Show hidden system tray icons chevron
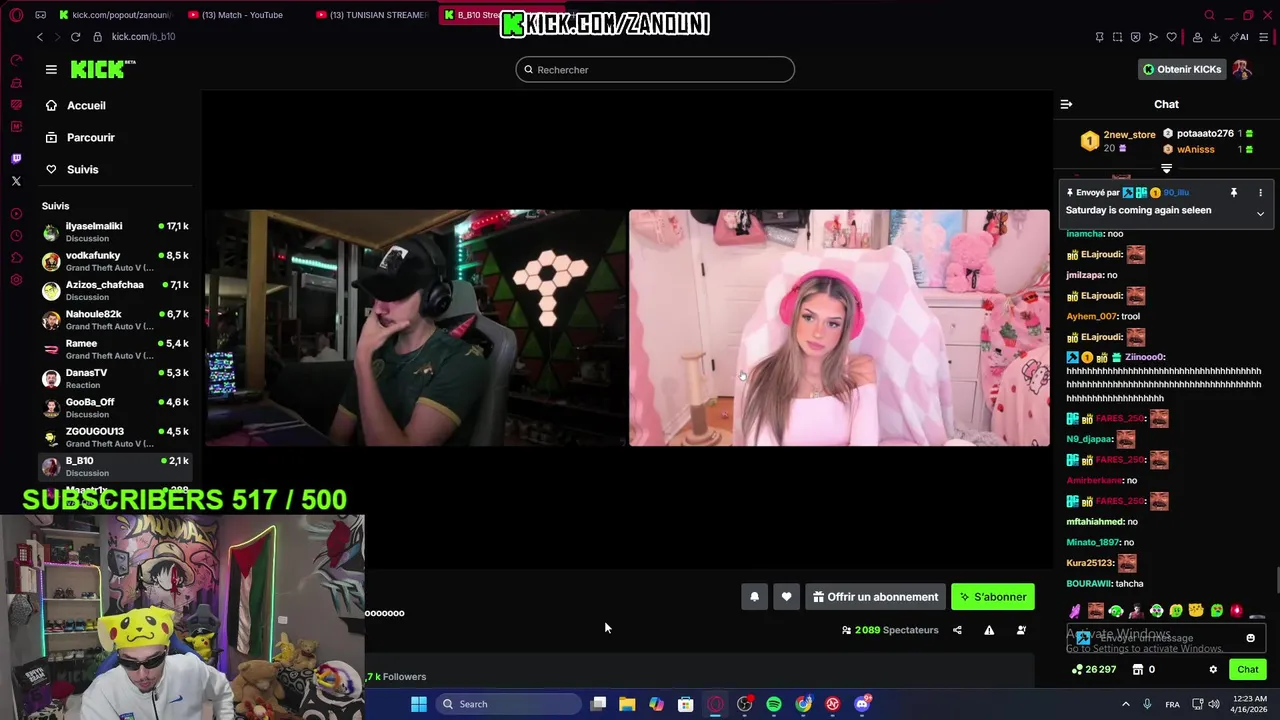 click(1125, 704)
